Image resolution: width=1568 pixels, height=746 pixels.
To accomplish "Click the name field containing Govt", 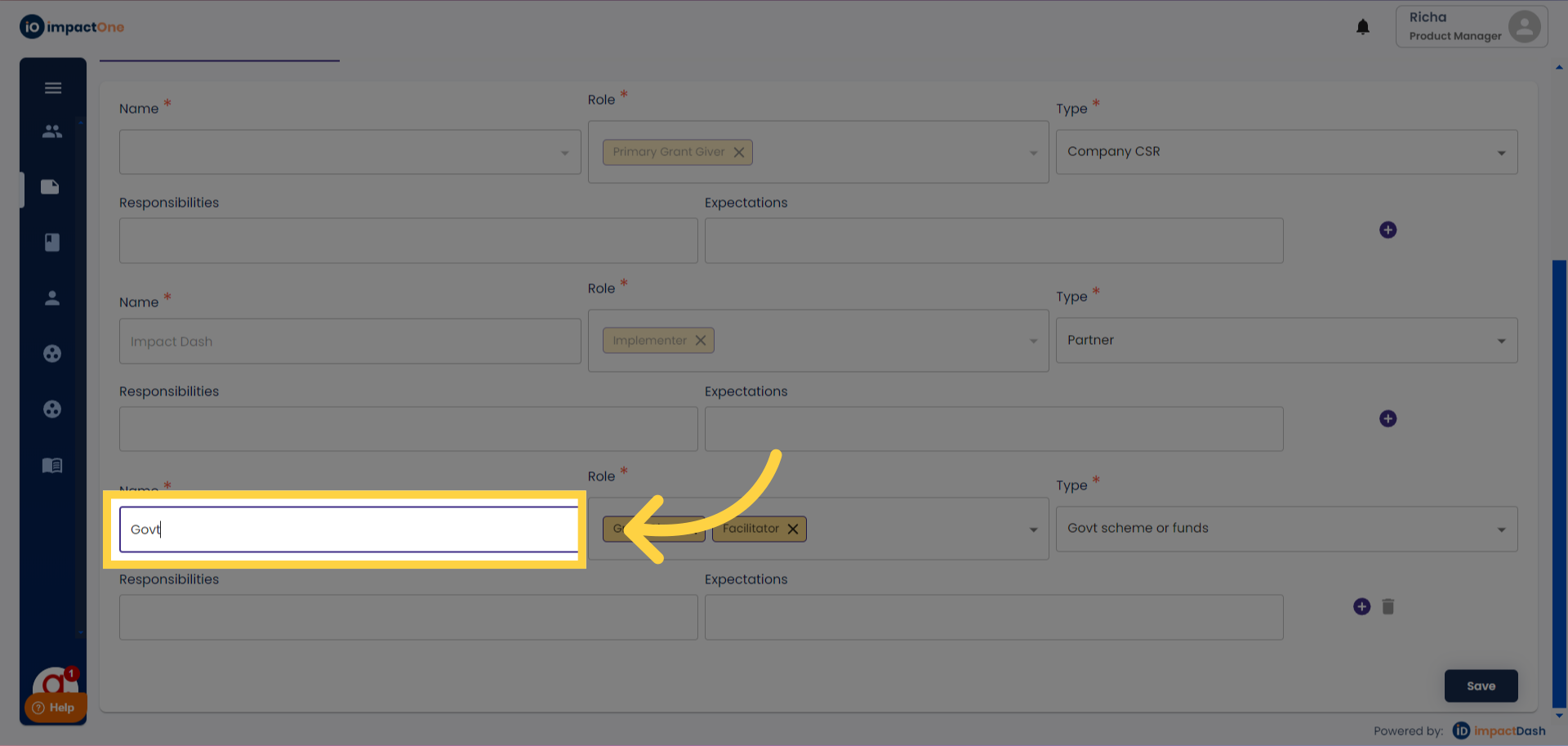I will tap(349, 529).
